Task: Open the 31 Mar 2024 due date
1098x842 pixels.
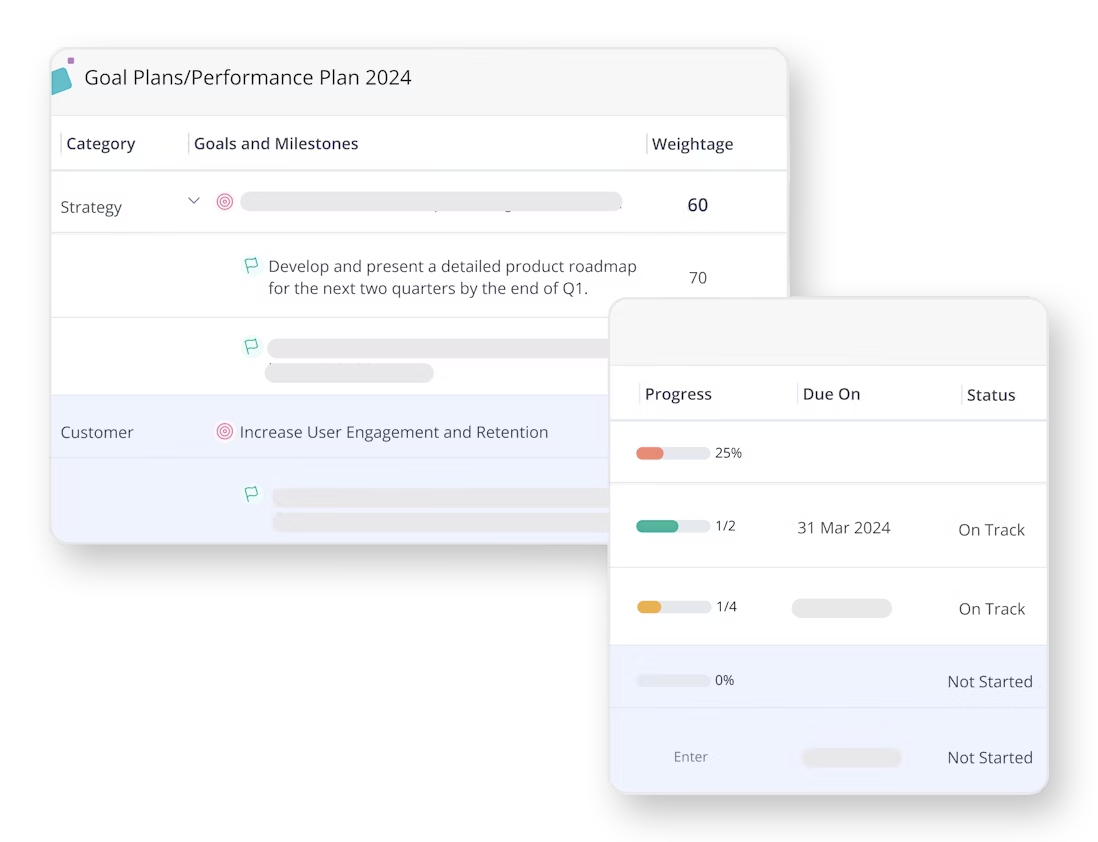Action: 844,527
